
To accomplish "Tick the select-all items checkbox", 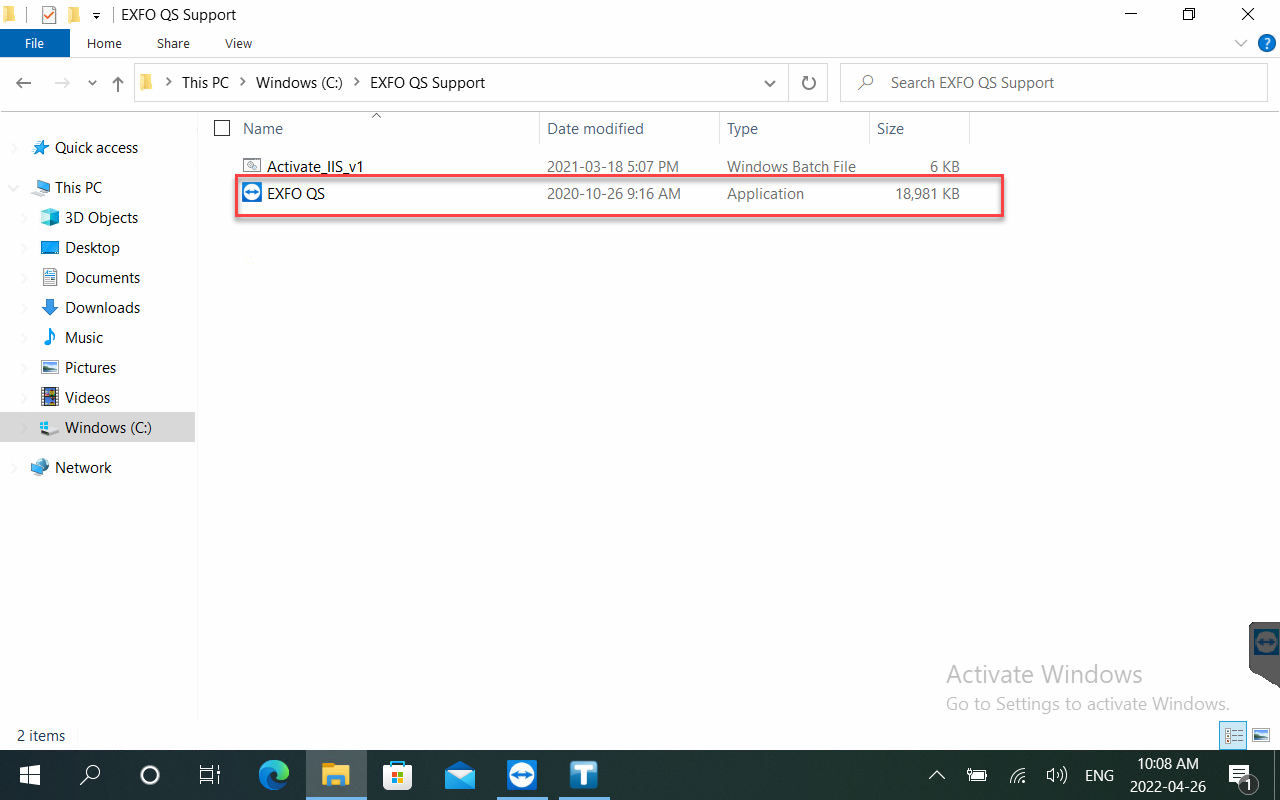I will click(222, 128).
